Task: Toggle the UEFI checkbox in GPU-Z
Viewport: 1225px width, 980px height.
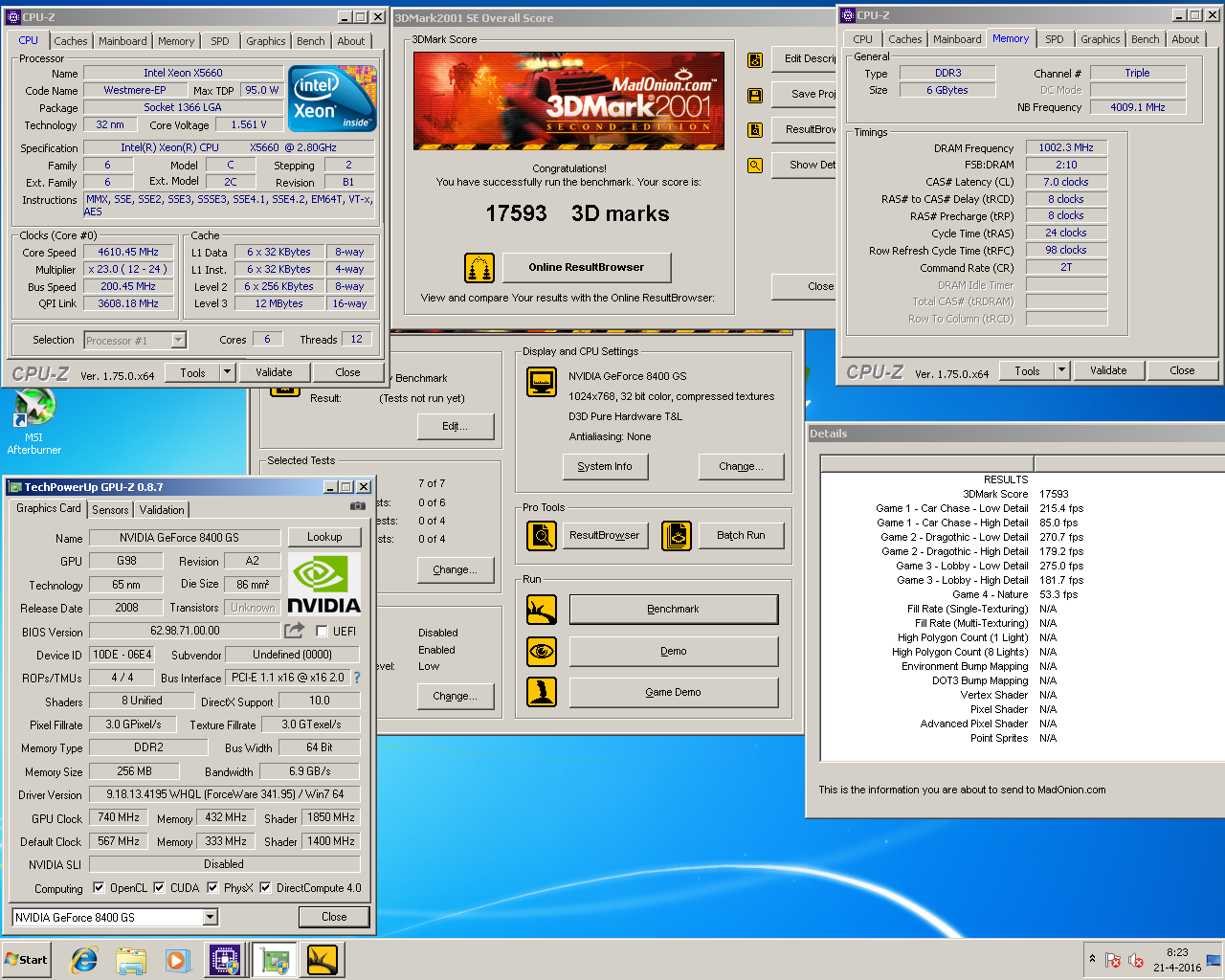Action: pyautogui.click(x=322, y=631)
